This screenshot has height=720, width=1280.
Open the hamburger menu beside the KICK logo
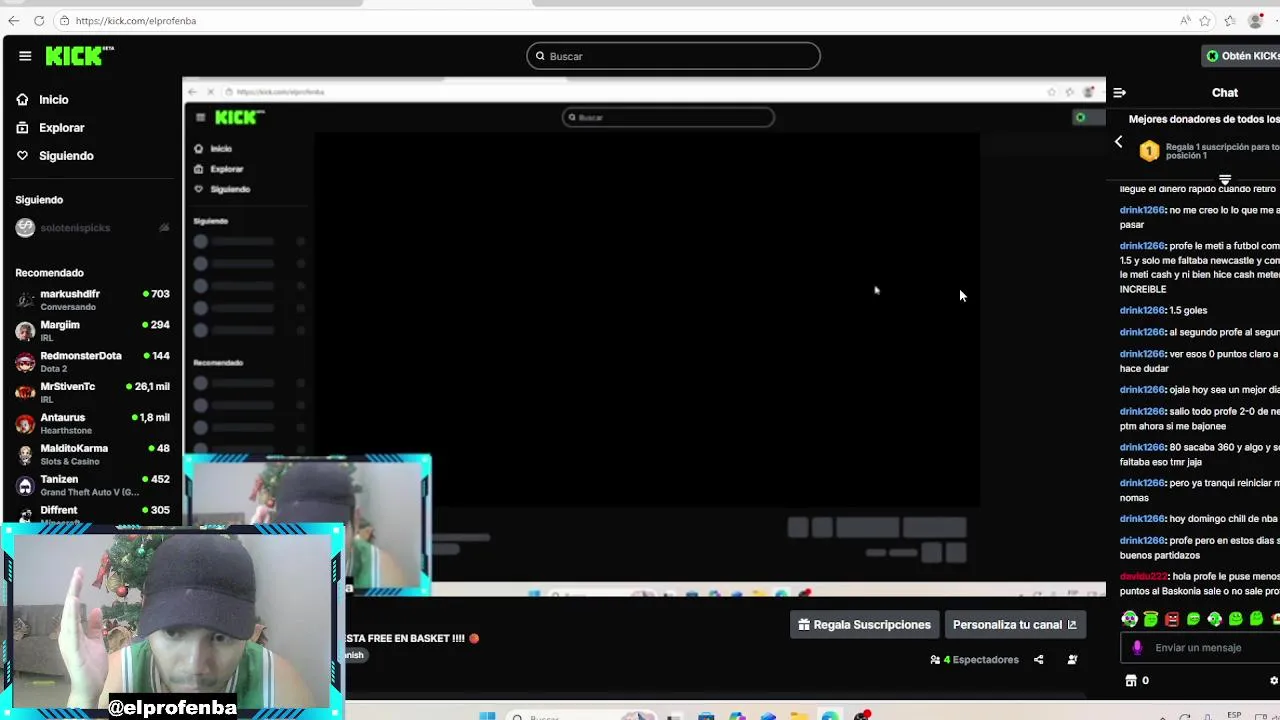pyautogui.click(x=25, y=56)
